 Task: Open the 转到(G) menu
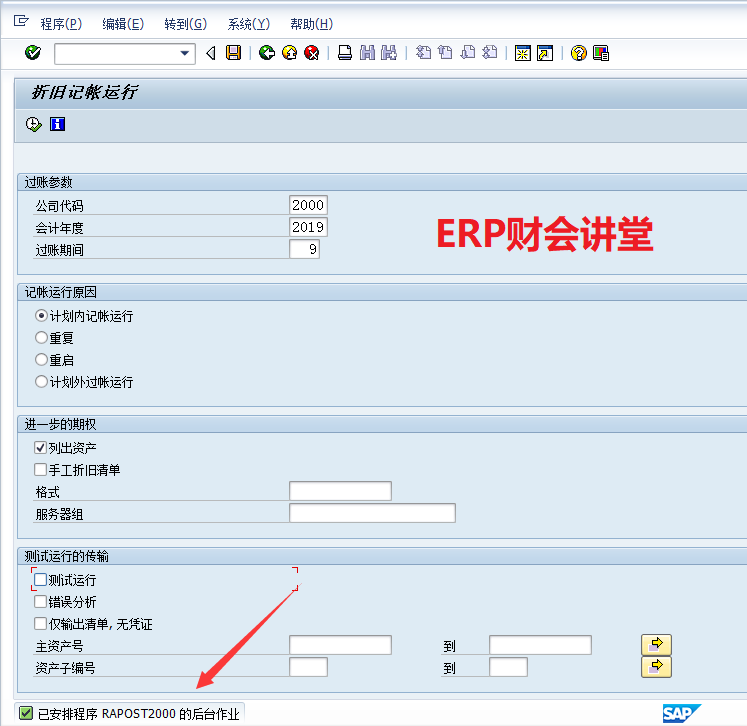coord(185,24)
